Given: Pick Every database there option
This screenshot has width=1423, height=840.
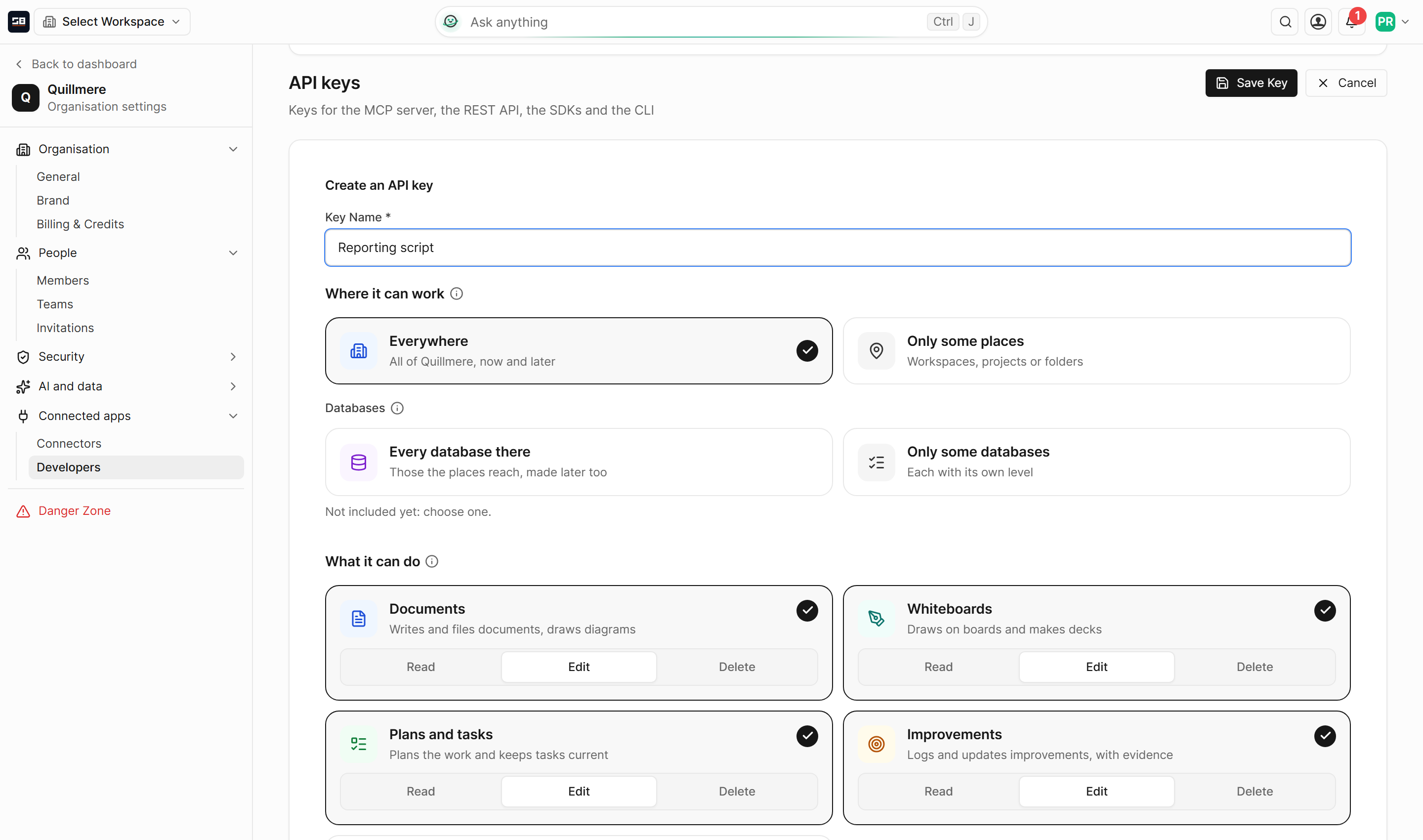Looking at the screenshot, I should 579,462.
